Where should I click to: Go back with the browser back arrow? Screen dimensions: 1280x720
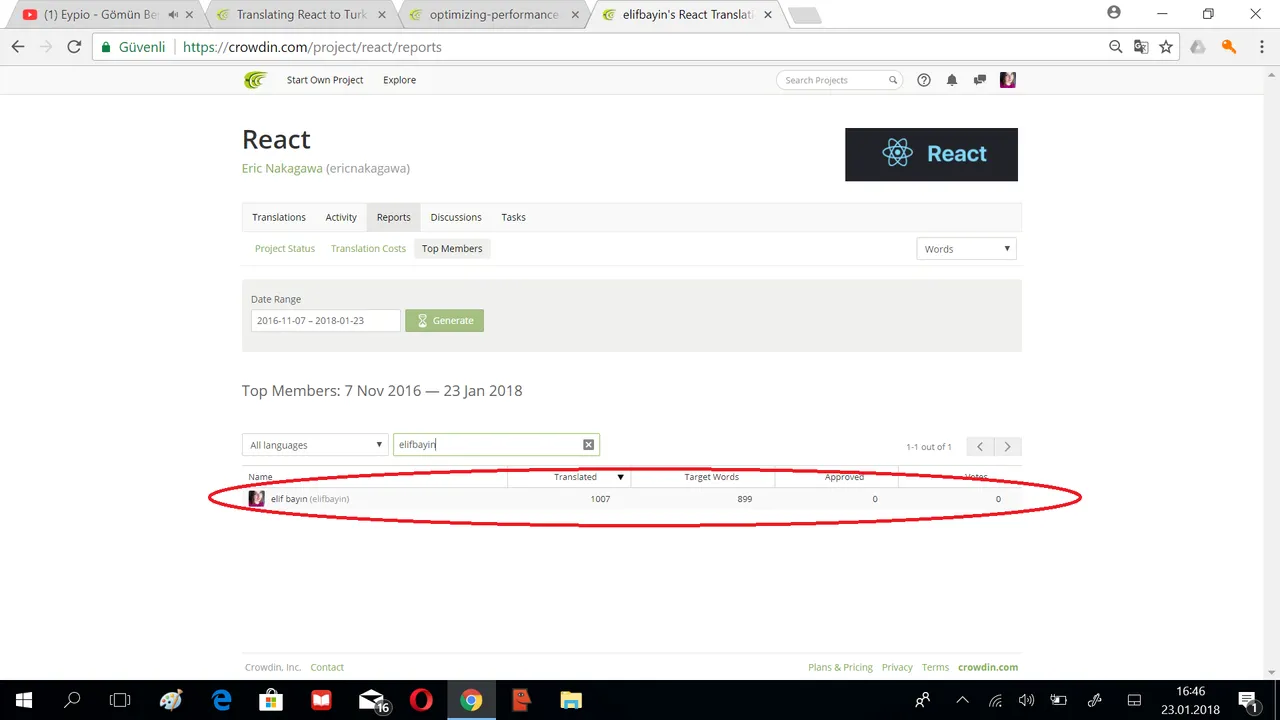point(18,47)
